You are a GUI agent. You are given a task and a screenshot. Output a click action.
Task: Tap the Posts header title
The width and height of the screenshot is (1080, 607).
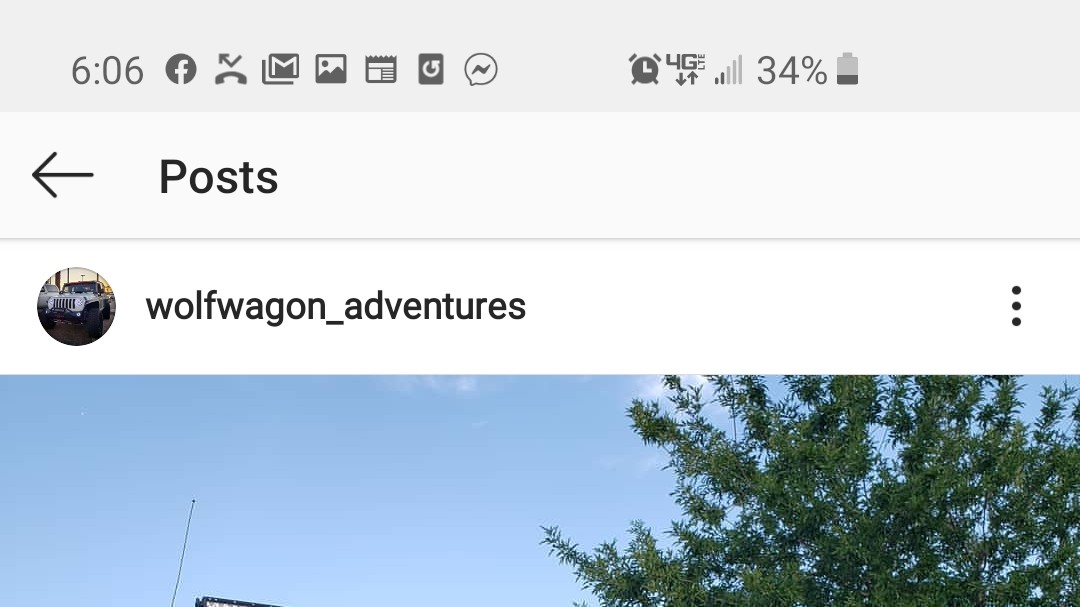coord(218,177)
